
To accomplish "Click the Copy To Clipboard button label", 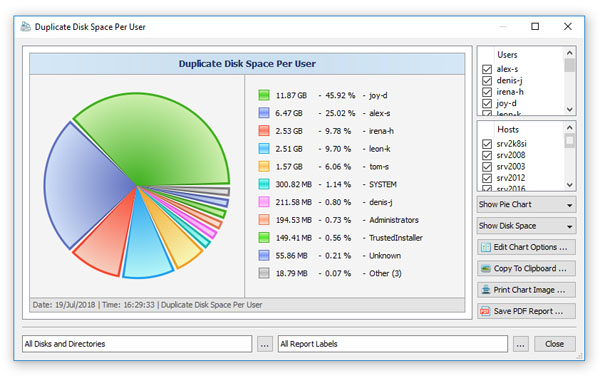I will click(x=530, y=269).
